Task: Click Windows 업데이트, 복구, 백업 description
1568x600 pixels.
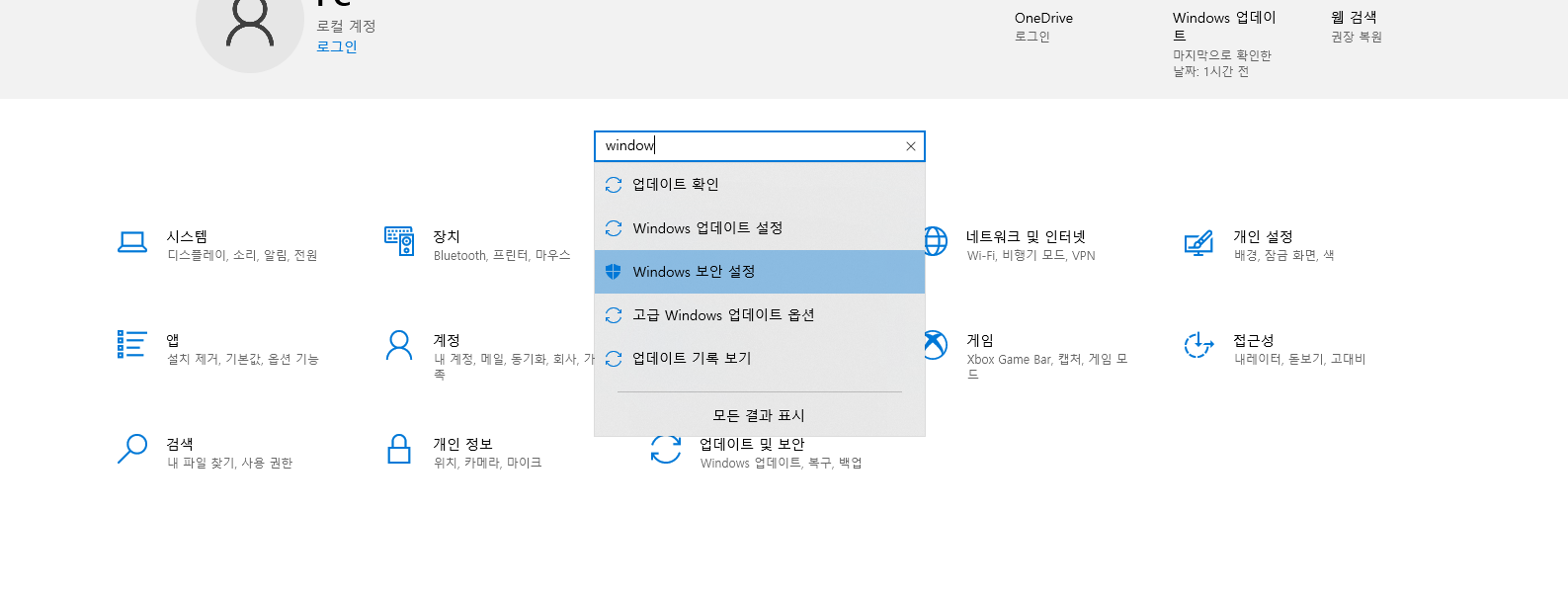Action: pos(782,463)
